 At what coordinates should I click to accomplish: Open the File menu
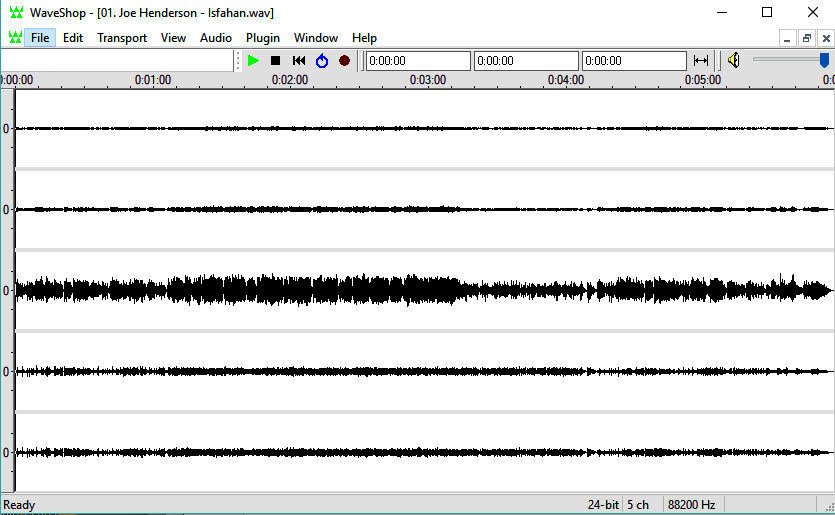coord(40,38)
